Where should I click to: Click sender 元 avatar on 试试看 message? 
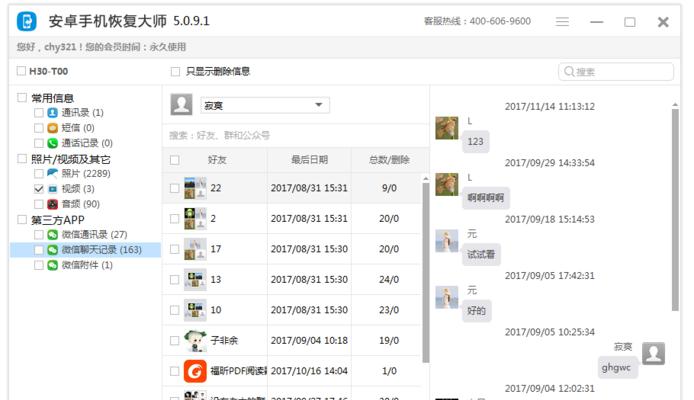[x=447, y=241]
